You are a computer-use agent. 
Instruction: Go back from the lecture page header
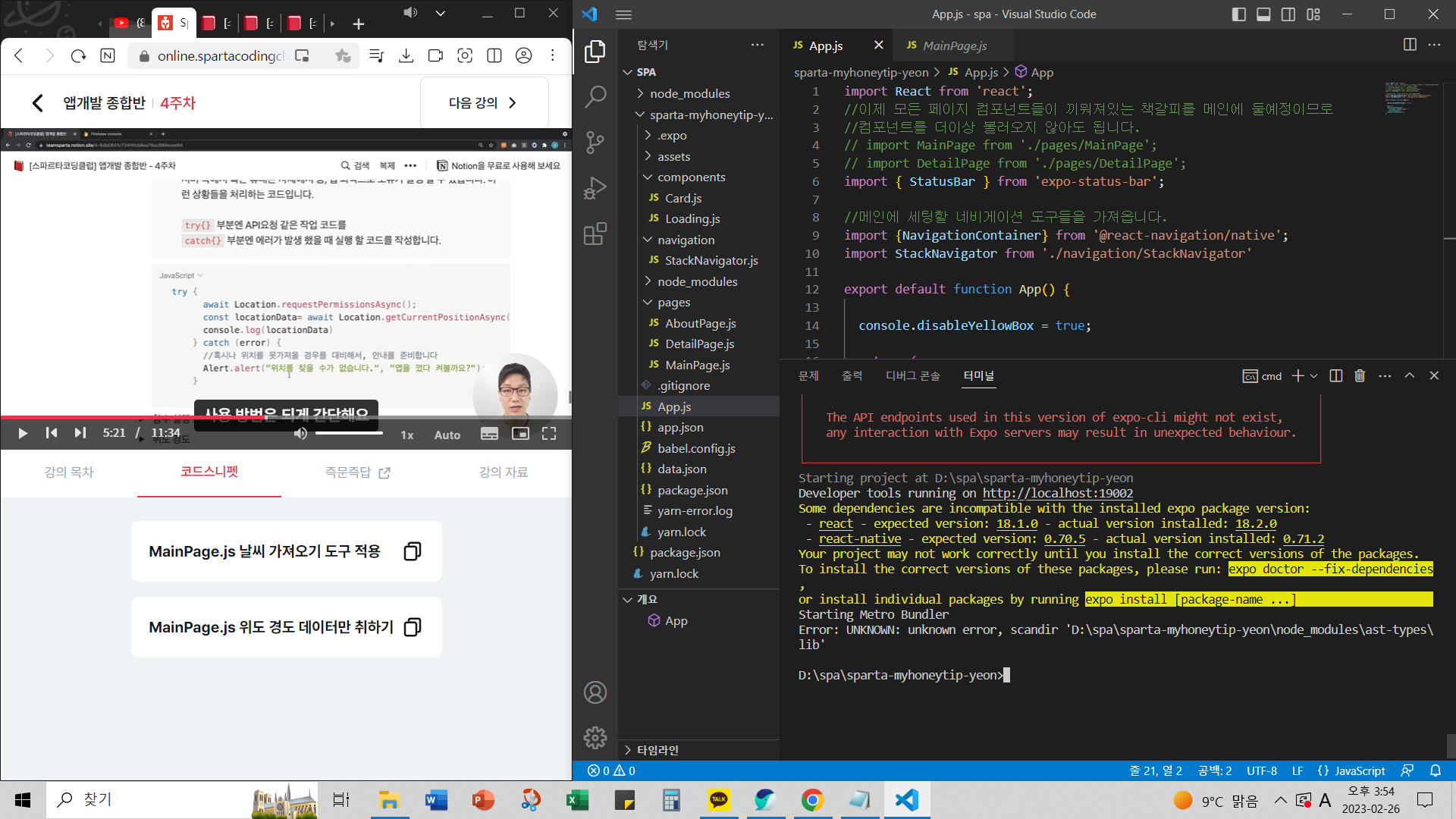(x=37, y=103)
